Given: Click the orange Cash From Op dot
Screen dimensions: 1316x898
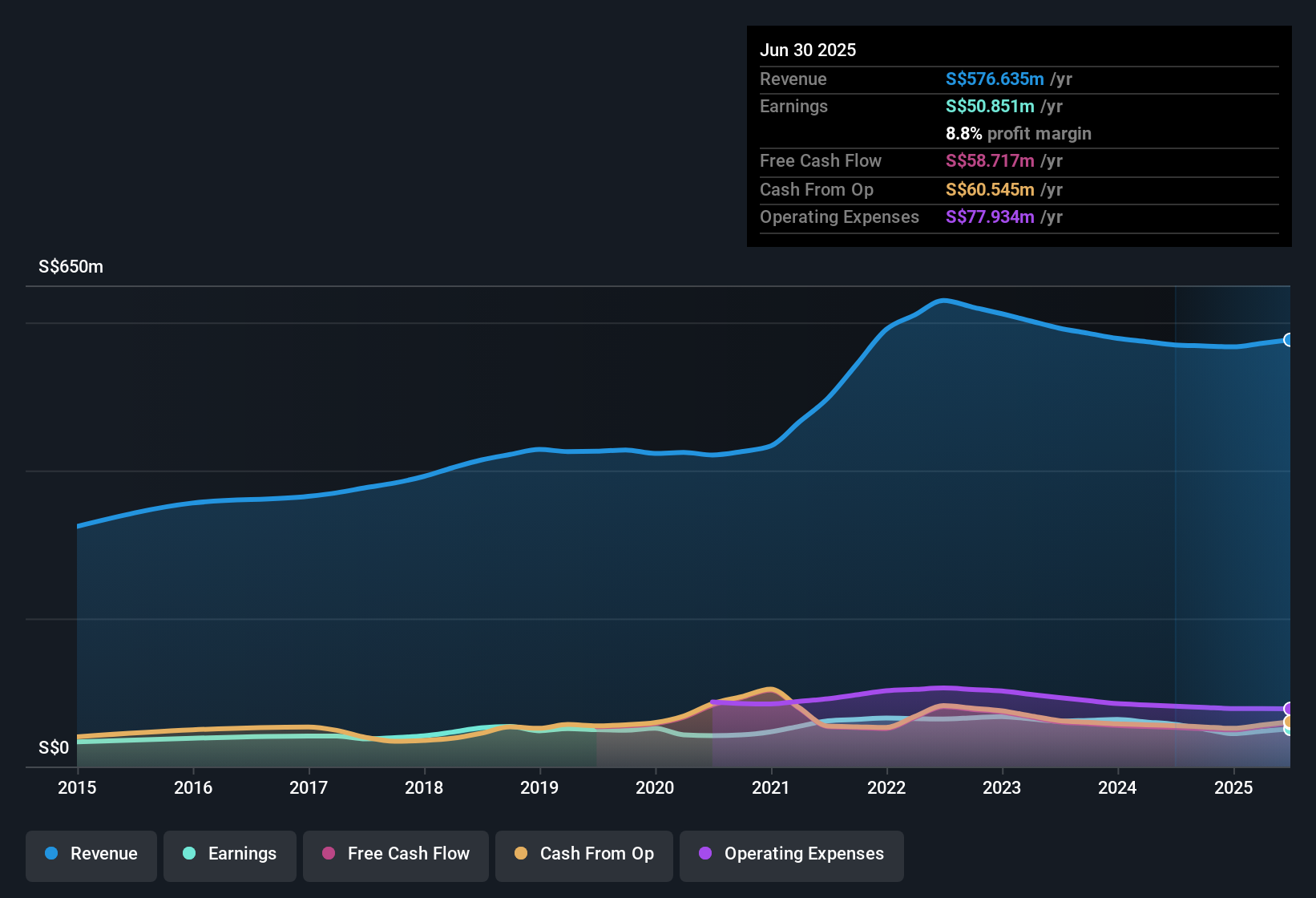Looking at the screenshot, I should pyautogui.click(x=521, y=853).
